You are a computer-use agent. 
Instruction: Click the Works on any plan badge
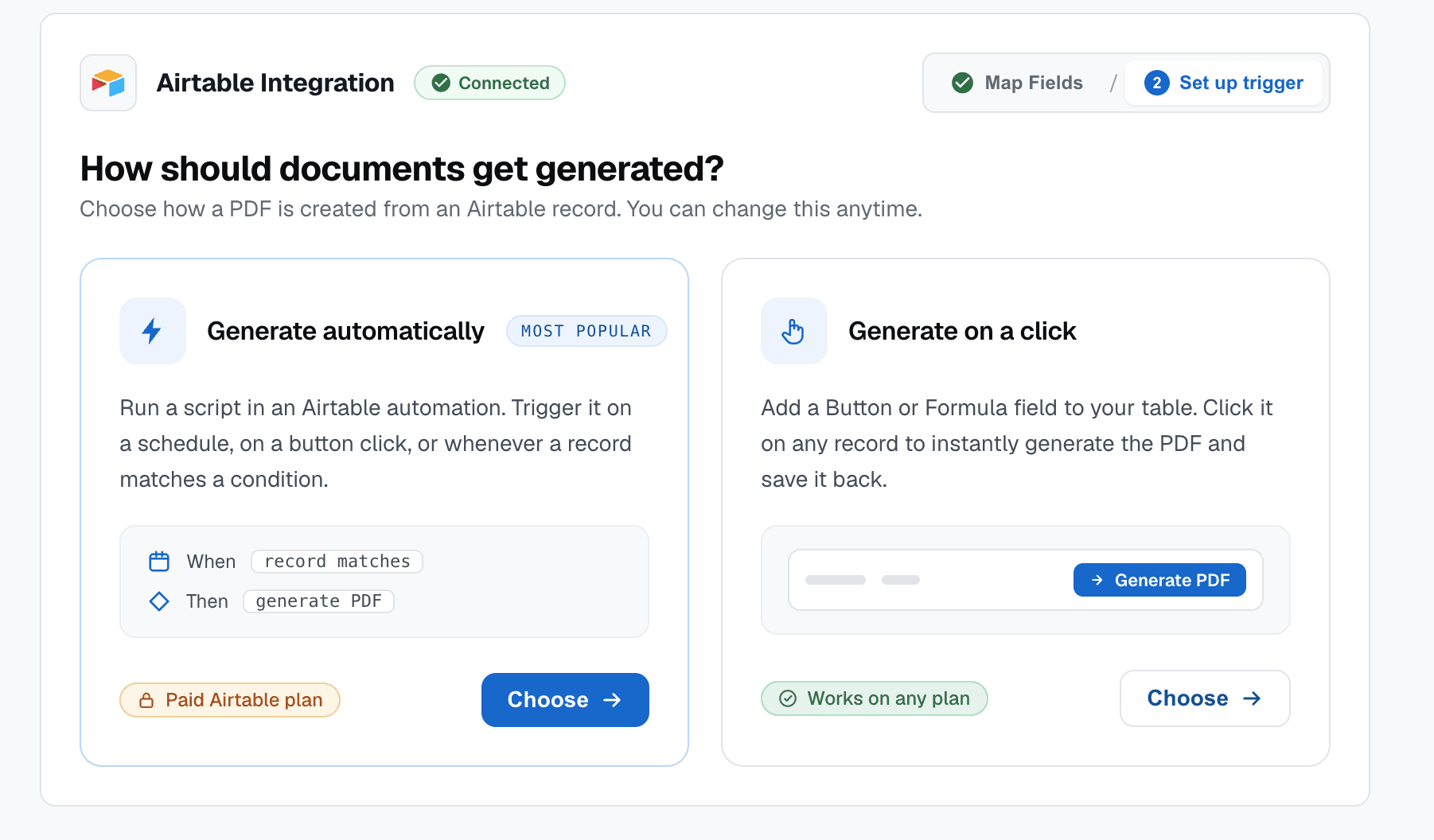point(875,698)
